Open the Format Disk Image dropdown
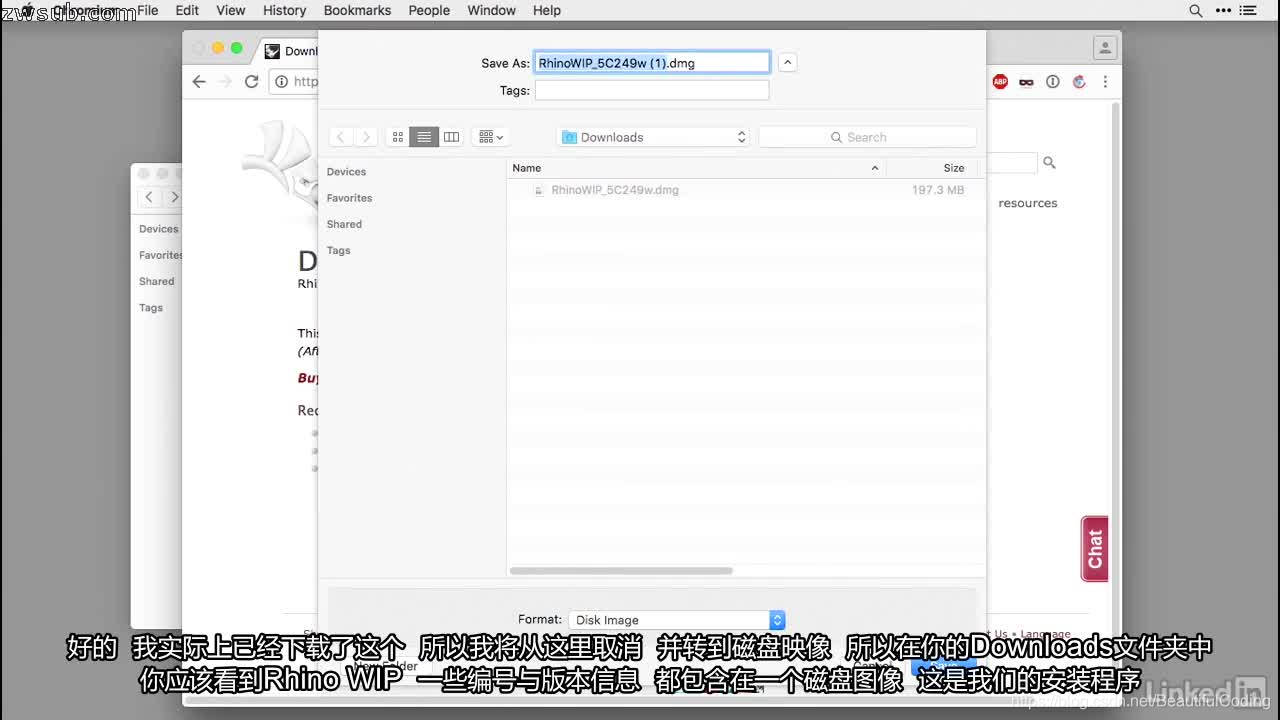Image resolution: width=1280 pixels, height=720 pixels. tap(677, 620)
